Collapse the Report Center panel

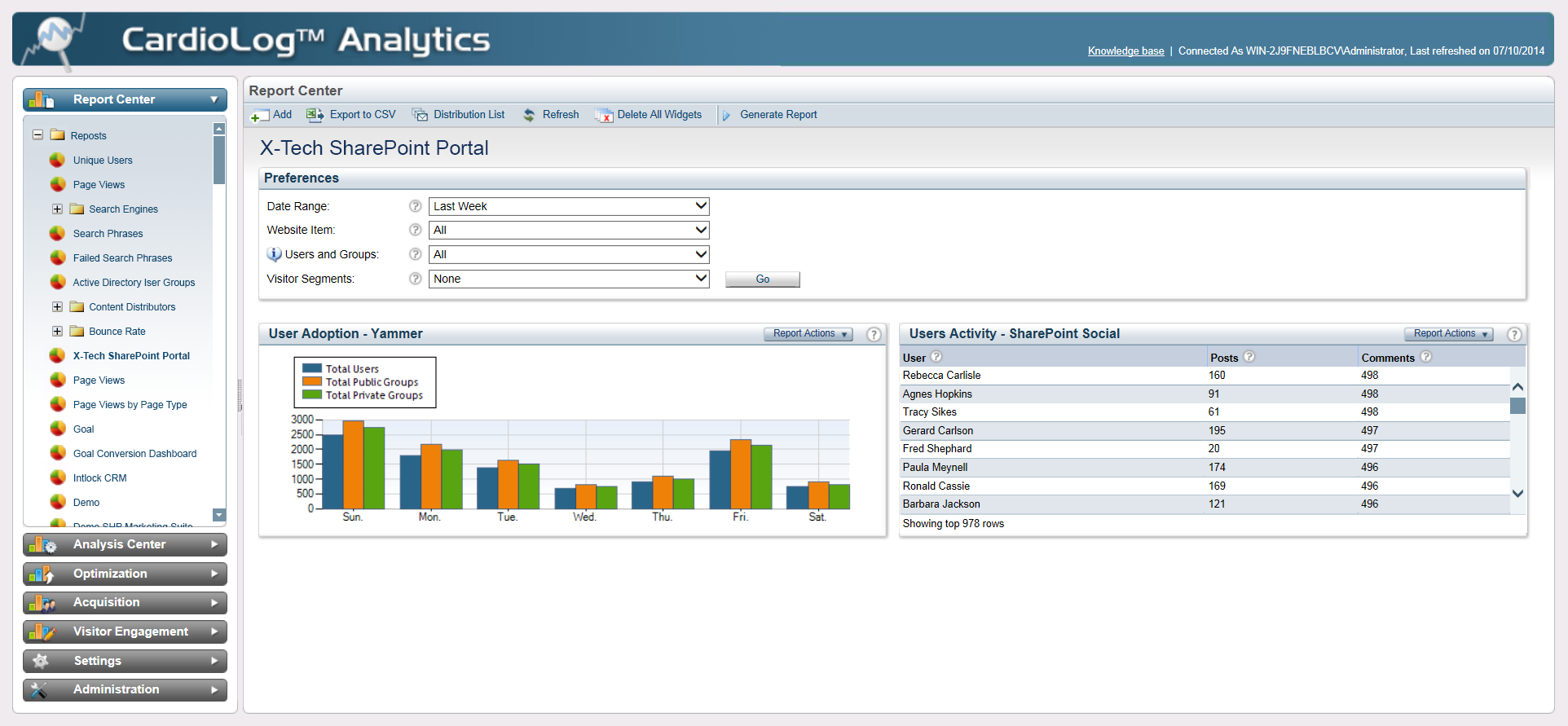pos(214,99)
